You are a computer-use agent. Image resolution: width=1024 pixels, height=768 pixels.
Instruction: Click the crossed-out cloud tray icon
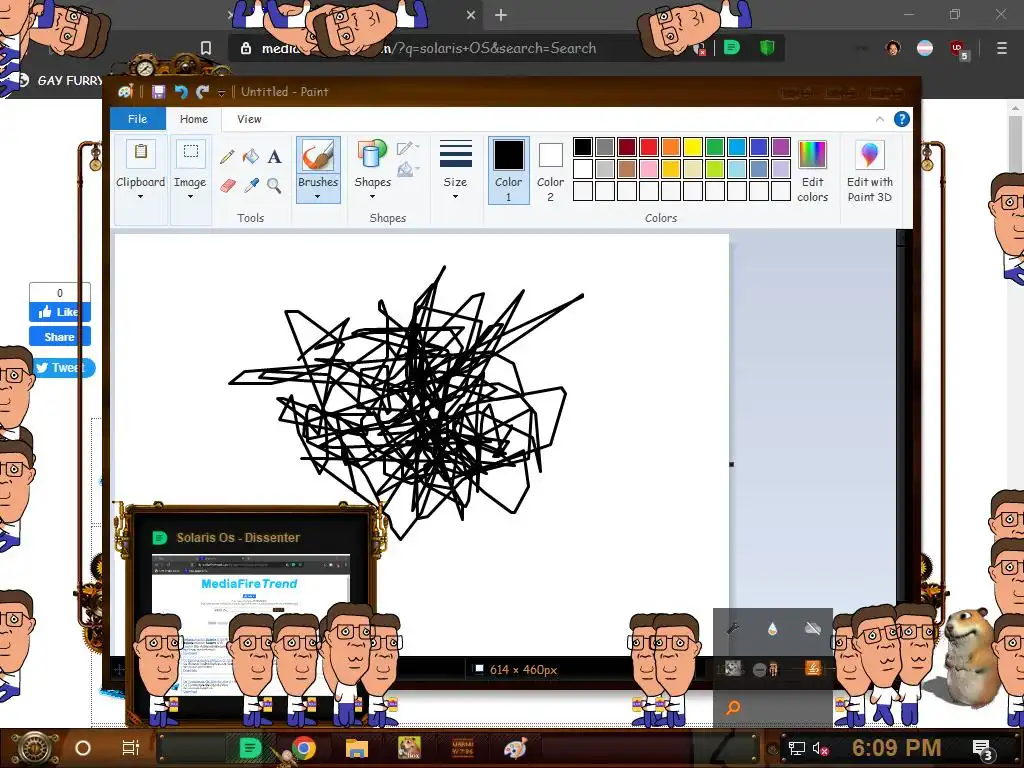(812, 628)
